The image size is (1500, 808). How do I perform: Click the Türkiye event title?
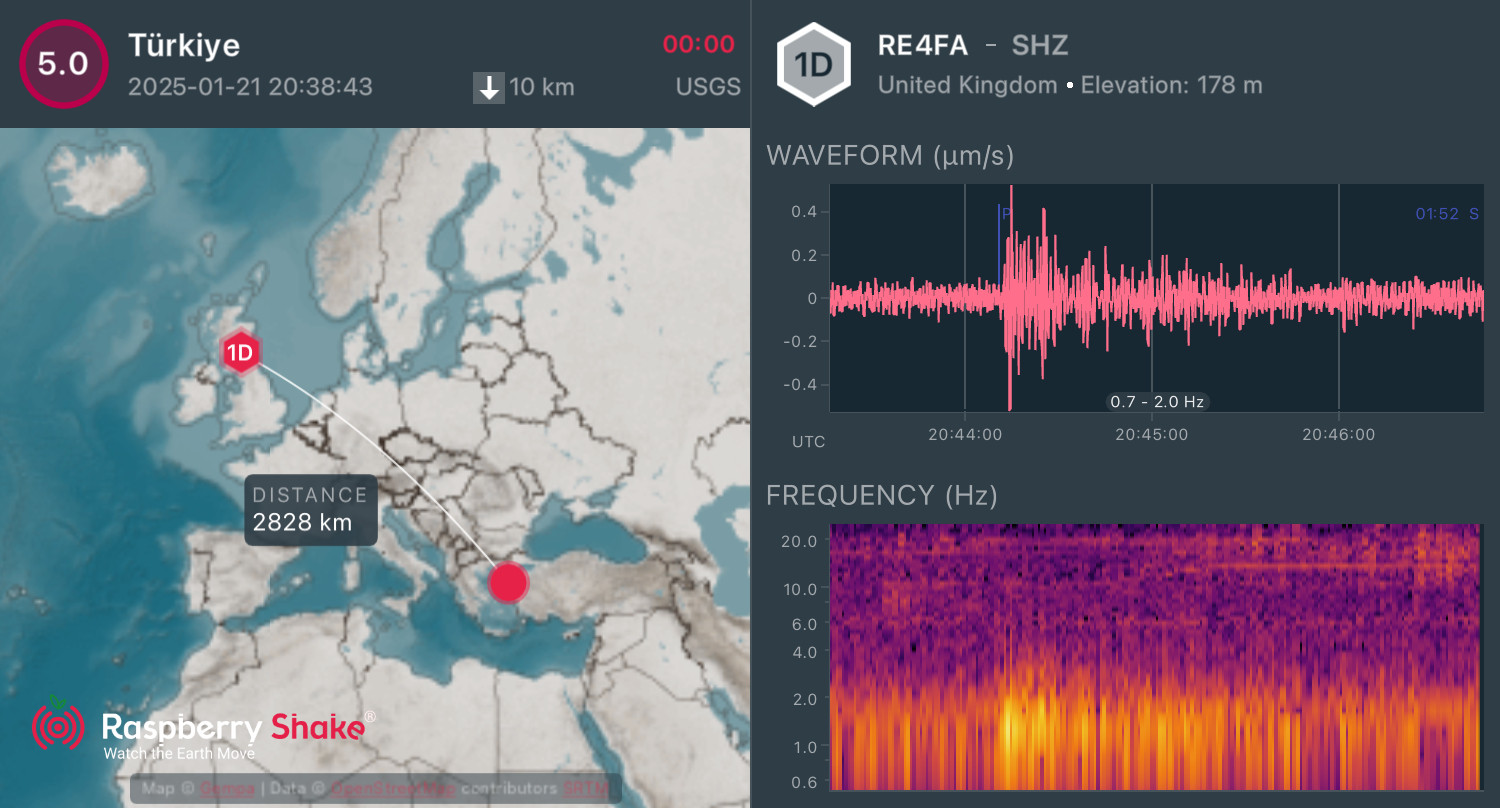click(x=184, y=45)
